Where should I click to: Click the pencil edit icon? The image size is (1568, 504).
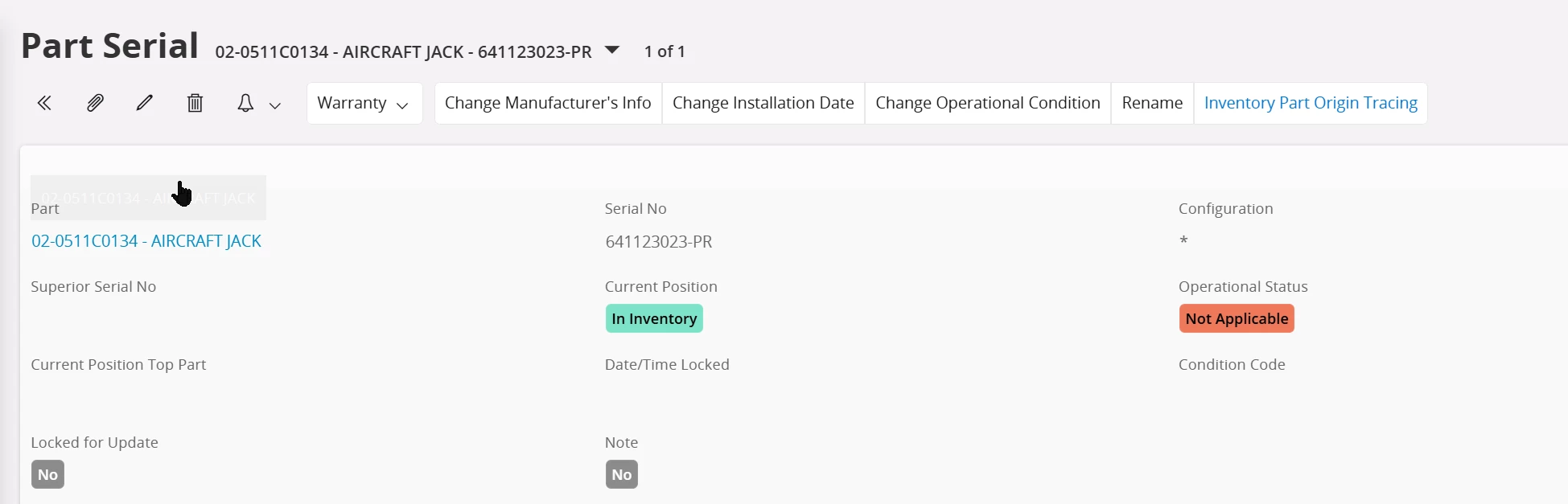pyautogui.click(x=145, y=103)
